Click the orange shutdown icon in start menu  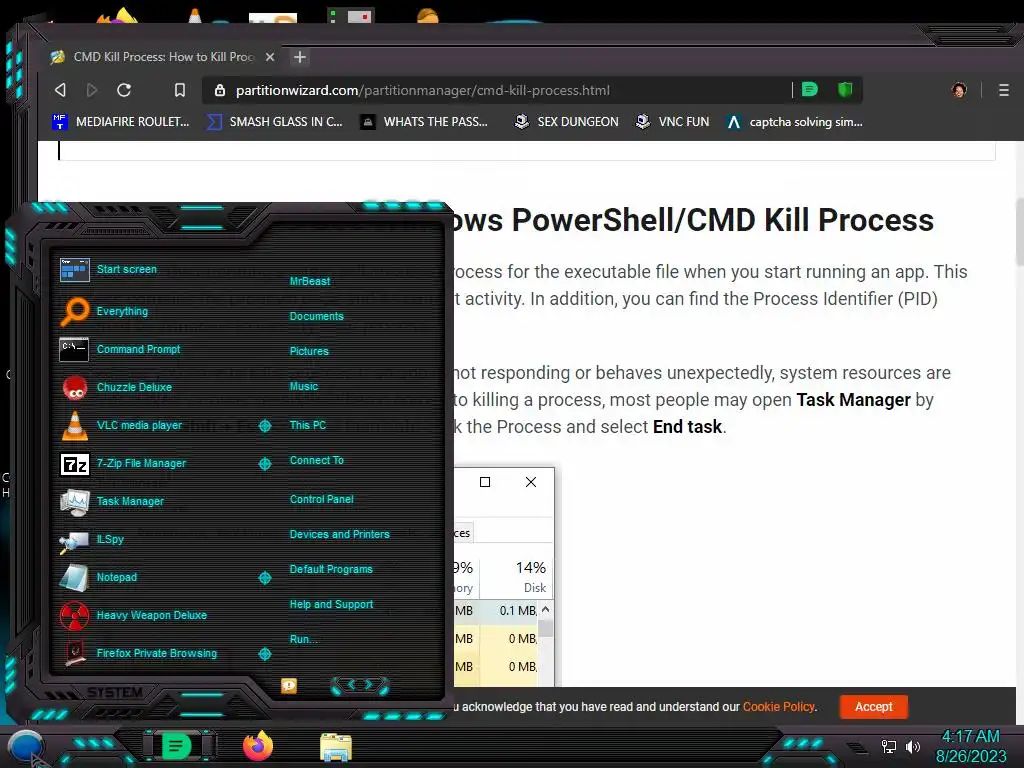[x=289, y=685]
